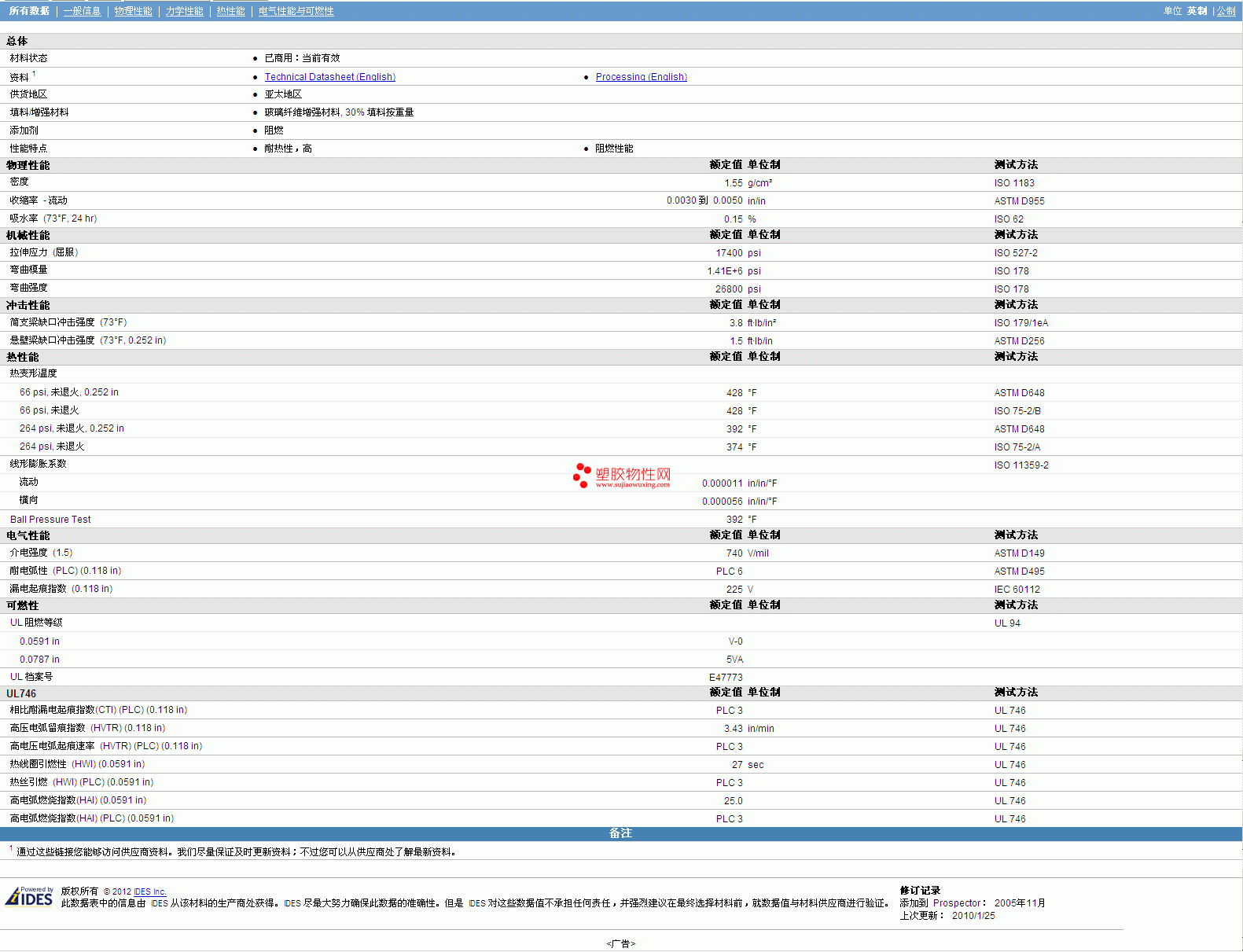The height and width of the screenshot is (952, 1243).
Task: Click the UL 档案号 row label
Action: pyautogui.click(x=31, y=677)
